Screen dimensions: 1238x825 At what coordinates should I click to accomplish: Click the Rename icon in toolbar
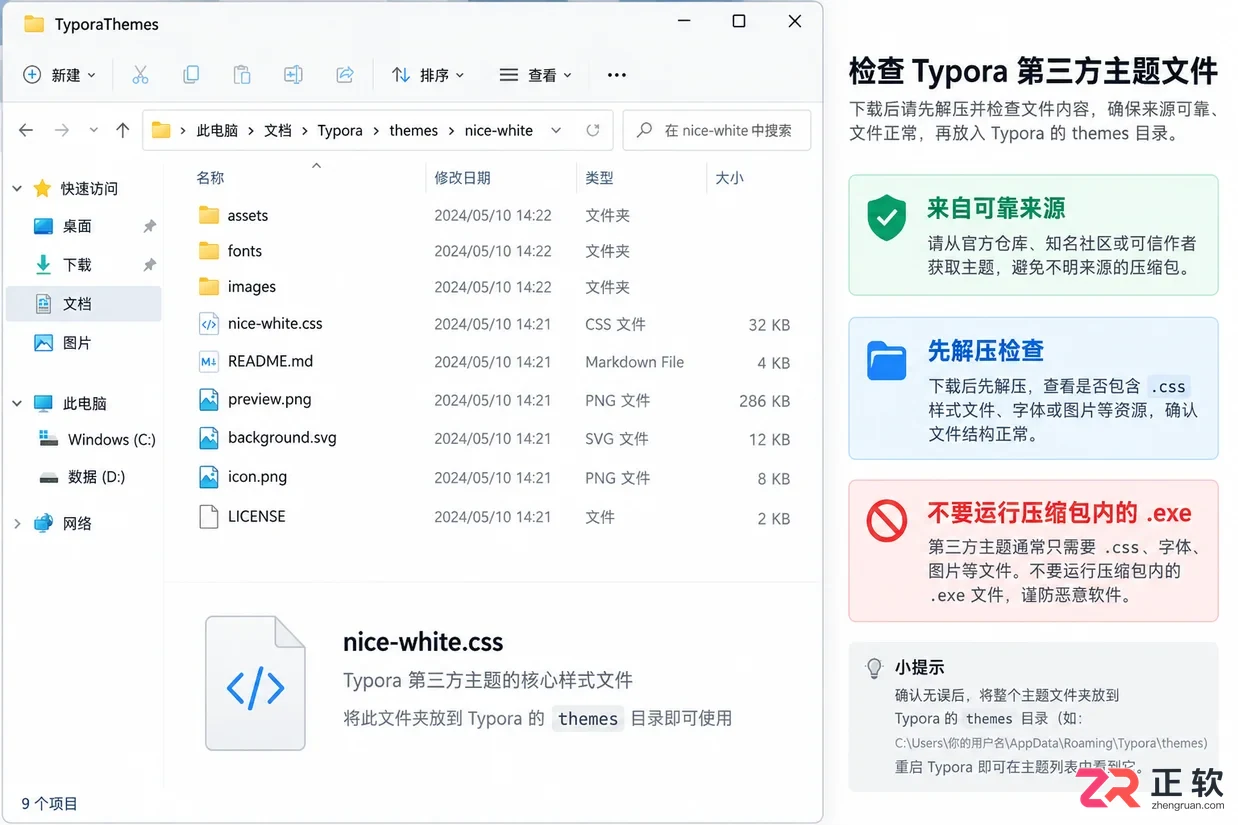(x=293, y=75)
